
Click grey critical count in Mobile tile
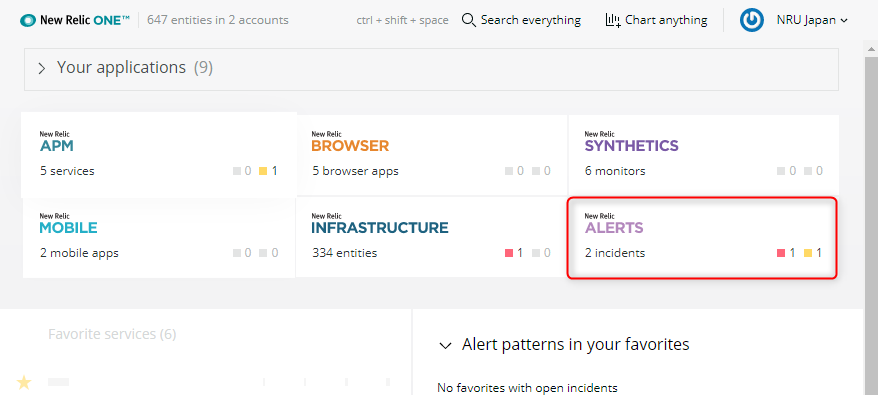pos(242,253)
